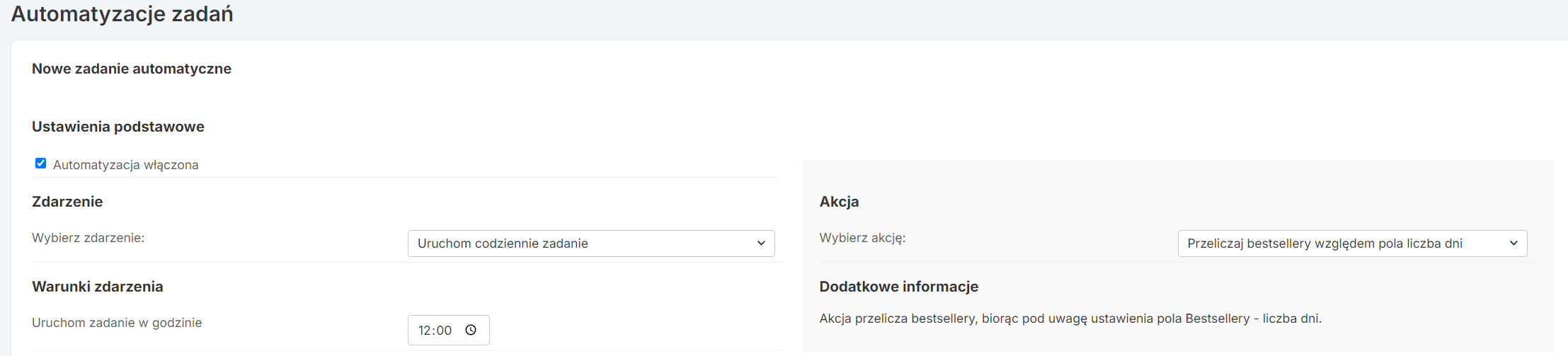Click the chevron of the event dropdown

[761, 243]
